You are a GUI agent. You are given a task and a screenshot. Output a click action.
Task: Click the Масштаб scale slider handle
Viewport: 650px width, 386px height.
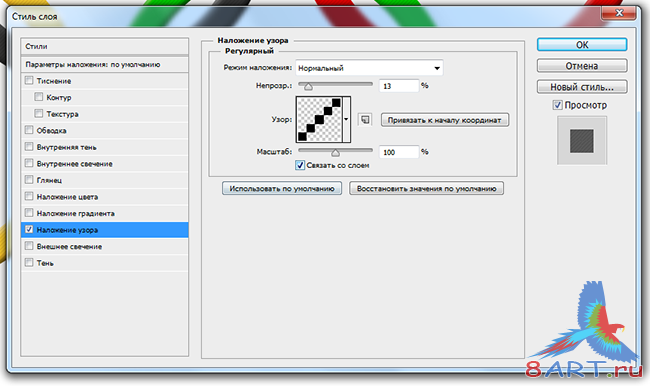335,153
